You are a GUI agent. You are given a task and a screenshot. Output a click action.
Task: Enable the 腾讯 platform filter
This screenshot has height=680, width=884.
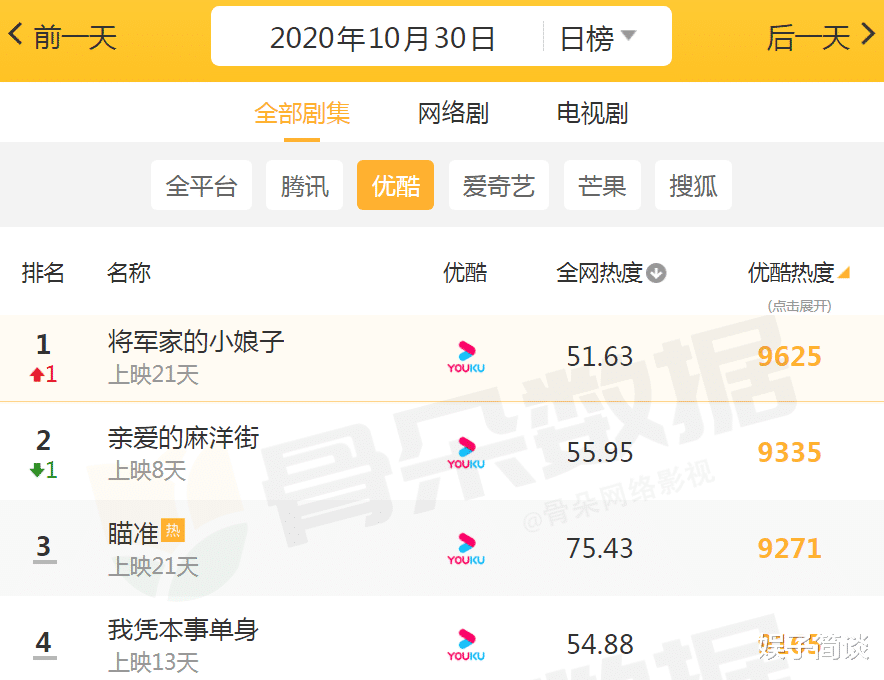click(304, 185)
